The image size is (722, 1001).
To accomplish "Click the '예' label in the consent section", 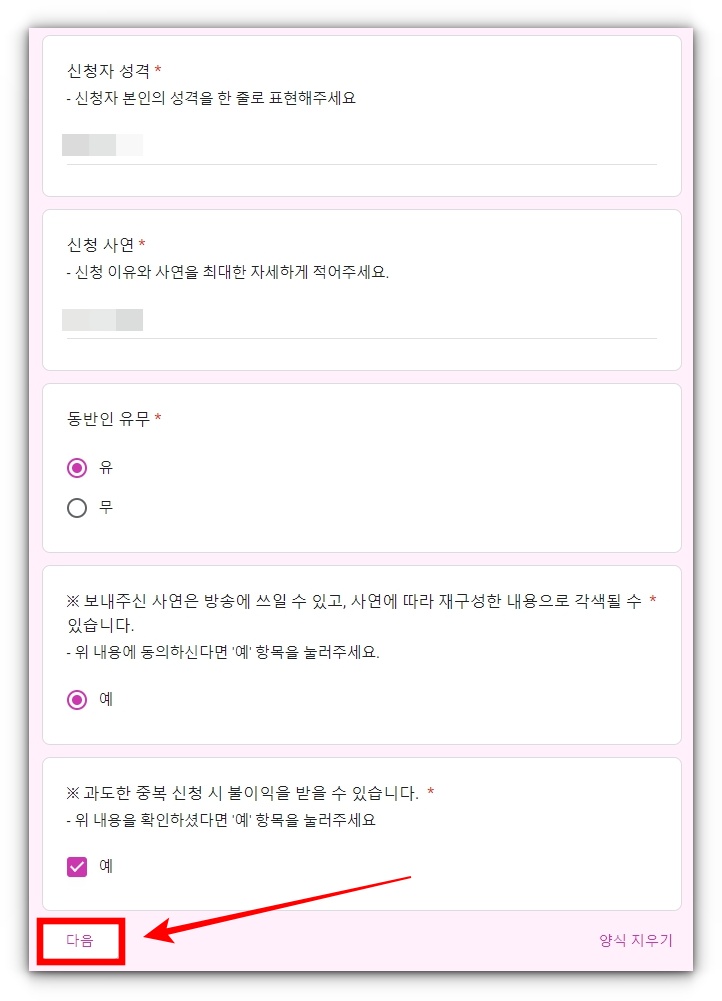I will pyautogui.click(x=106, y=700).
